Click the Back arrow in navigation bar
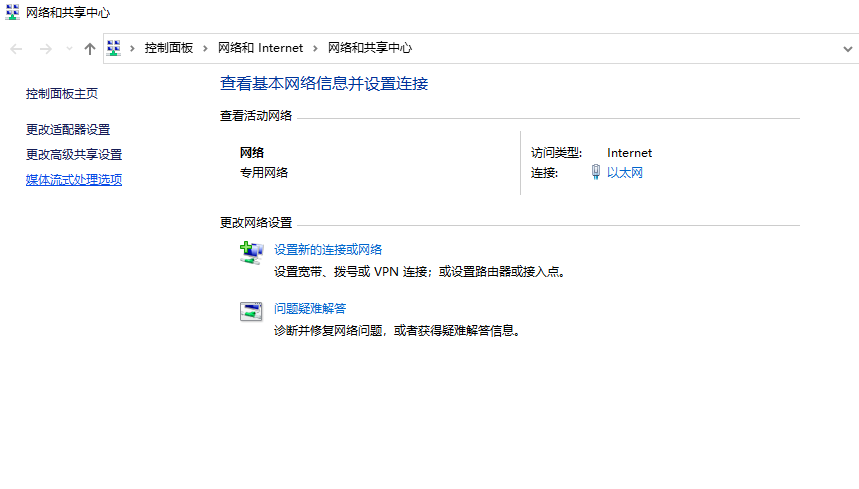The width and height of the screenshot is (859, 489). pos(17,48)
